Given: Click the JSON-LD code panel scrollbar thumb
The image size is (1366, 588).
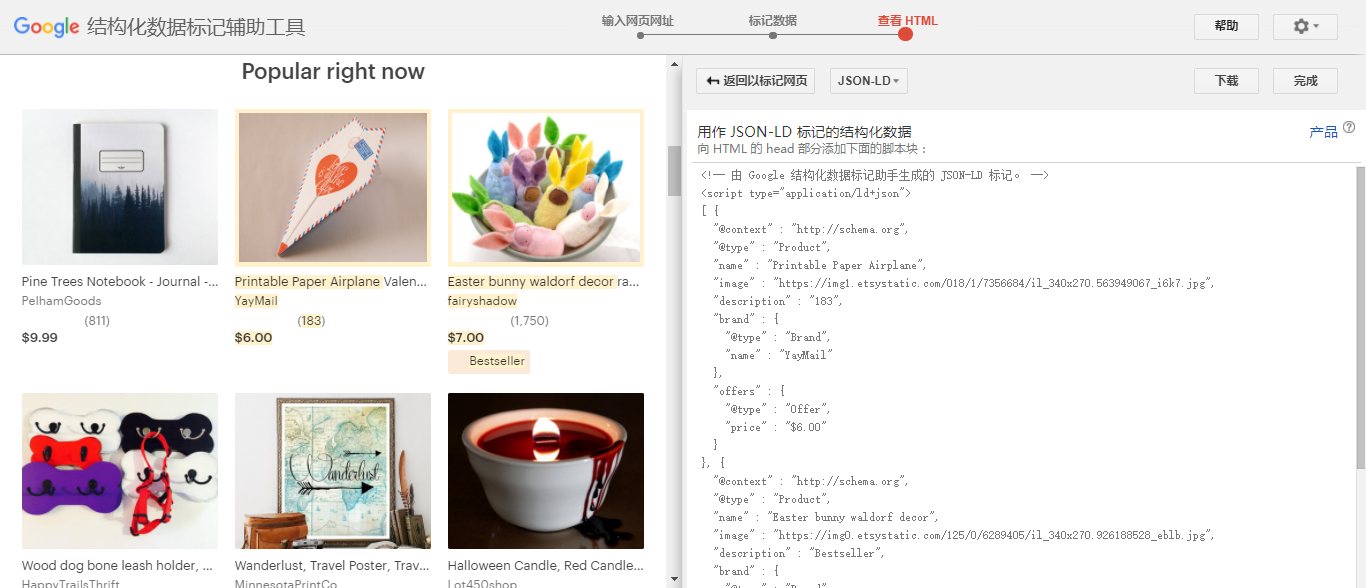Looking at the screenshot, I should tap(1360, 320).
